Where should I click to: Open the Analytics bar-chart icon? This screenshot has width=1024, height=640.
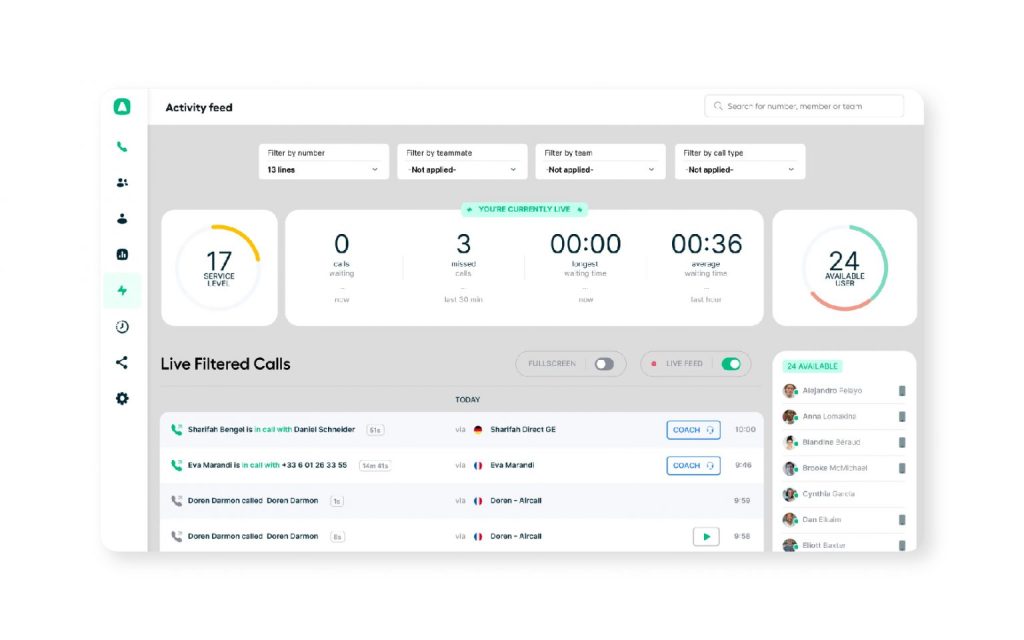[x=121, y=254]
